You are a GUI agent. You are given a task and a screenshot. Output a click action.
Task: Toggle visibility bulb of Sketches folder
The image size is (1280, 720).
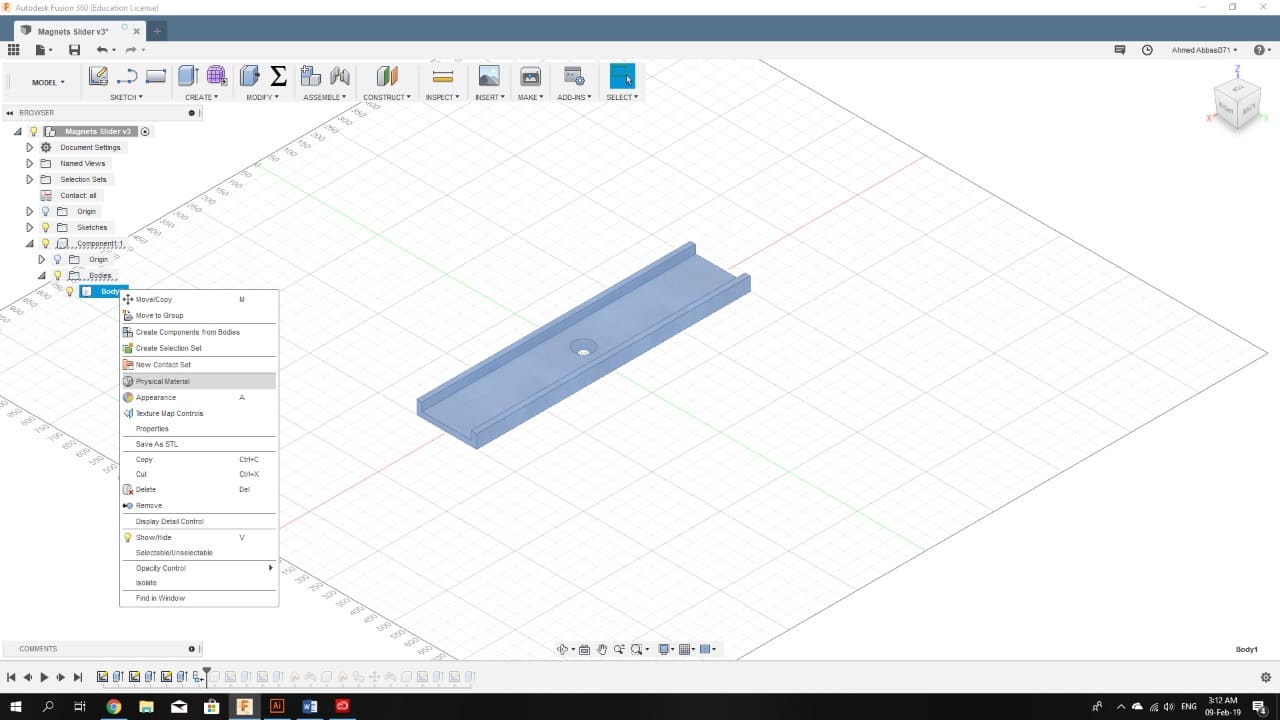[x=45, y=227]
